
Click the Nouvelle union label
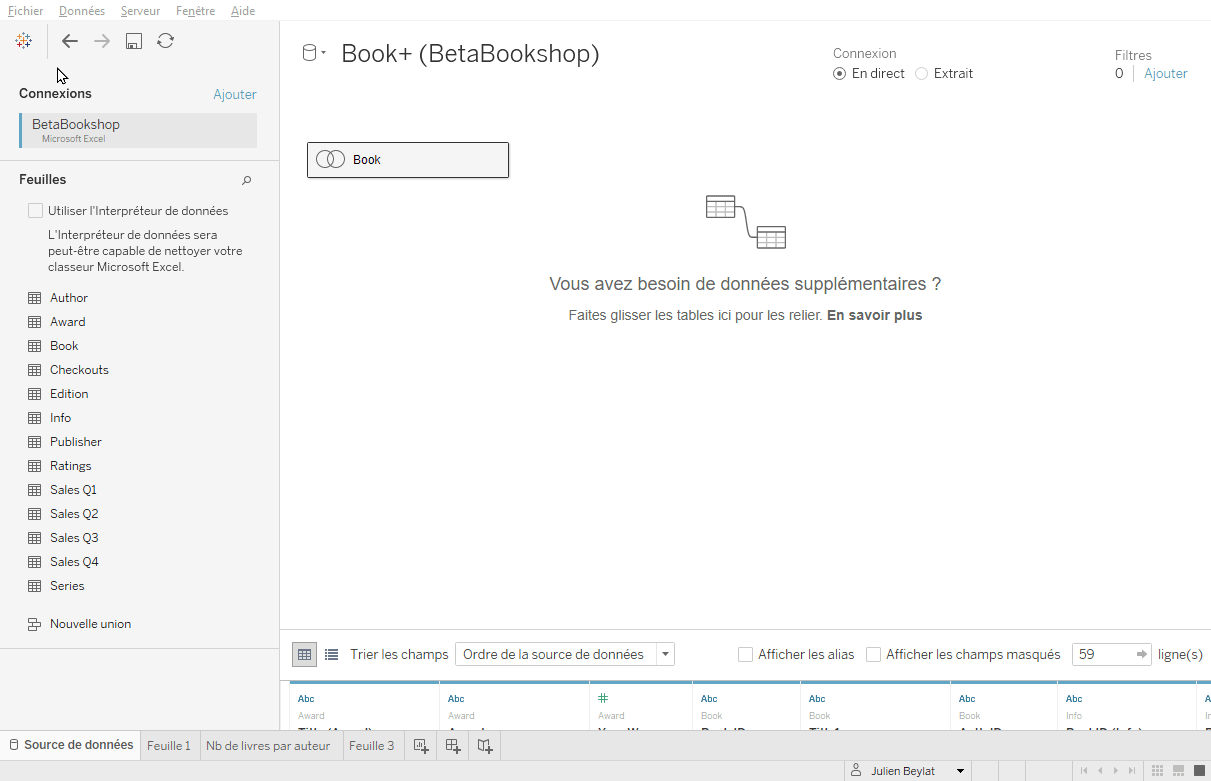(91, 624)
